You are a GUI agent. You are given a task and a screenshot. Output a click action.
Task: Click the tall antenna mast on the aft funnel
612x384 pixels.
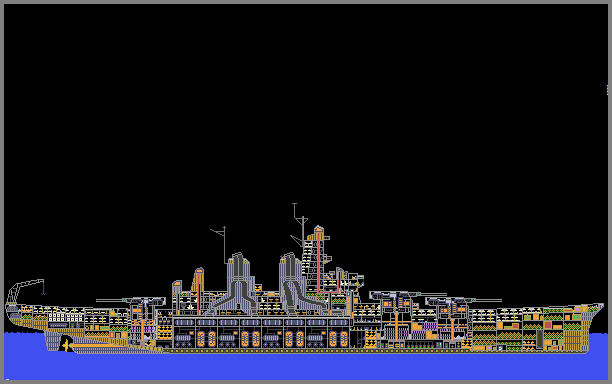[224, 244]
